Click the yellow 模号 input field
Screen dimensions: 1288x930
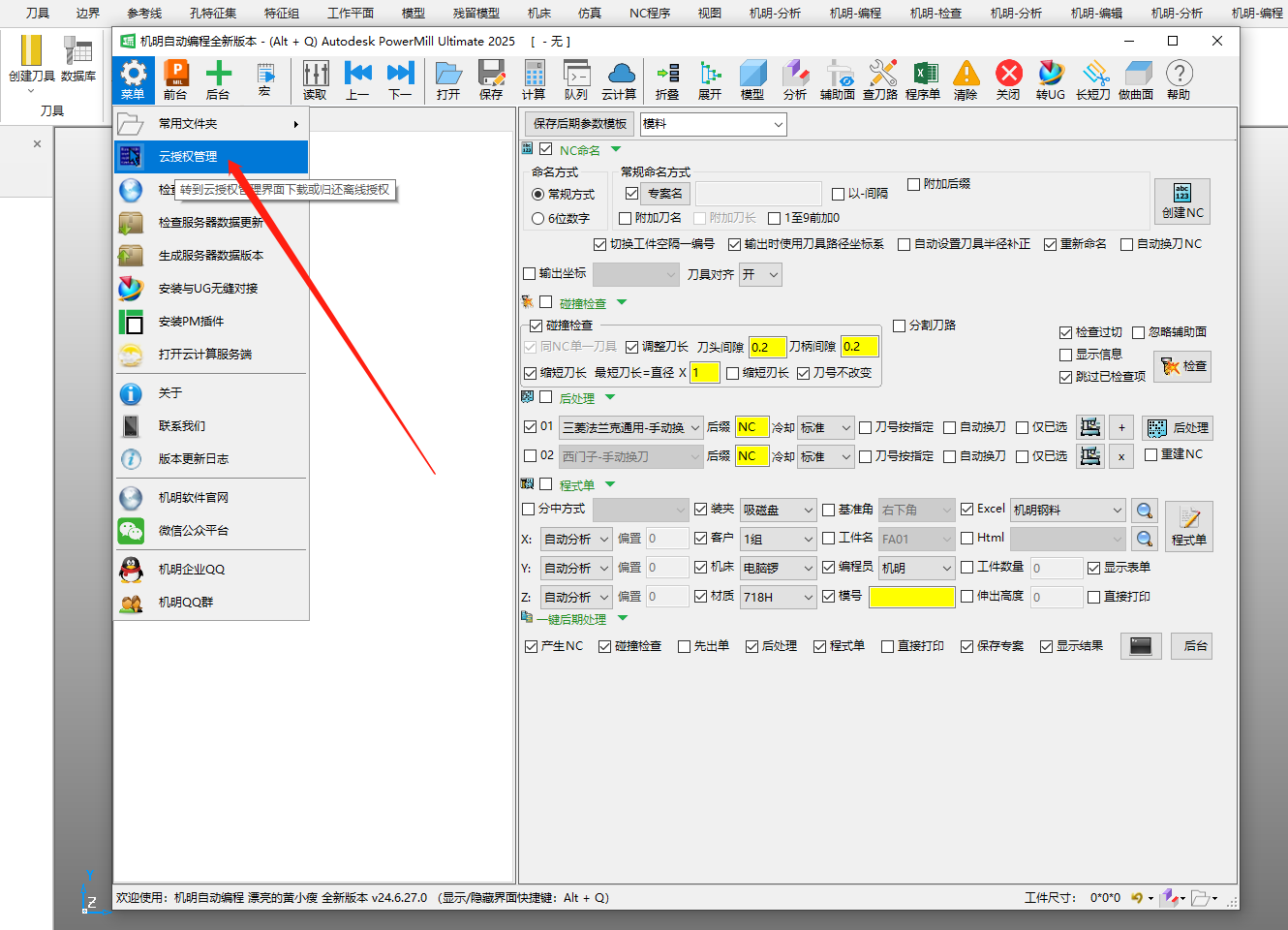(x=912, y=597)
